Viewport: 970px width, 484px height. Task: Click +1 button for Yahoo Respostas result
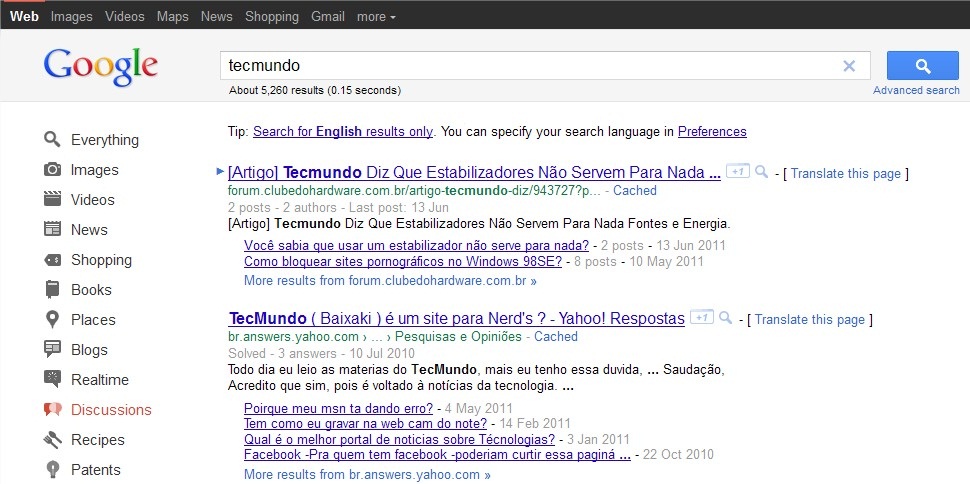click(702, 318)
